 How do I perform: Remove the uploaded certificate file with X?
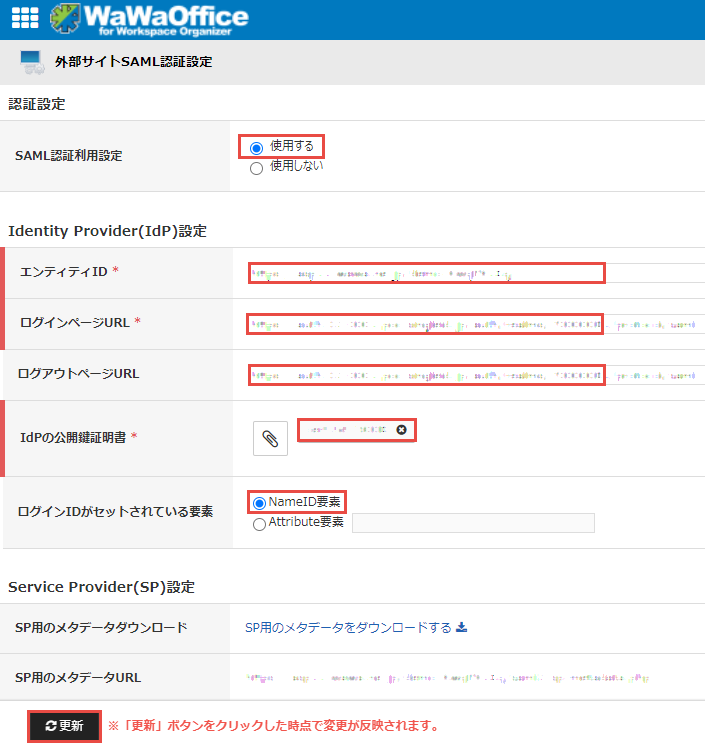(x=401, y=430)
